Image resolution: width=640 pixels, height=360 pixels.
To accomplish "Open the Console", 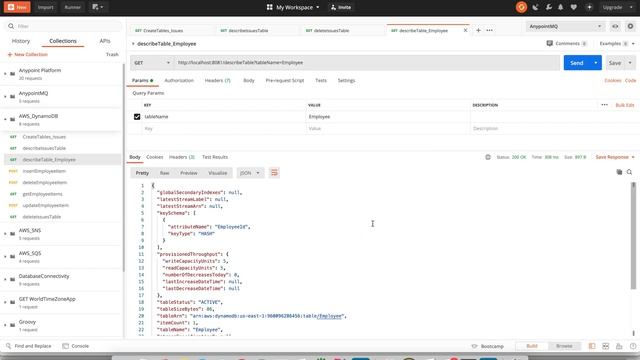I will click(x=76, y=346).
